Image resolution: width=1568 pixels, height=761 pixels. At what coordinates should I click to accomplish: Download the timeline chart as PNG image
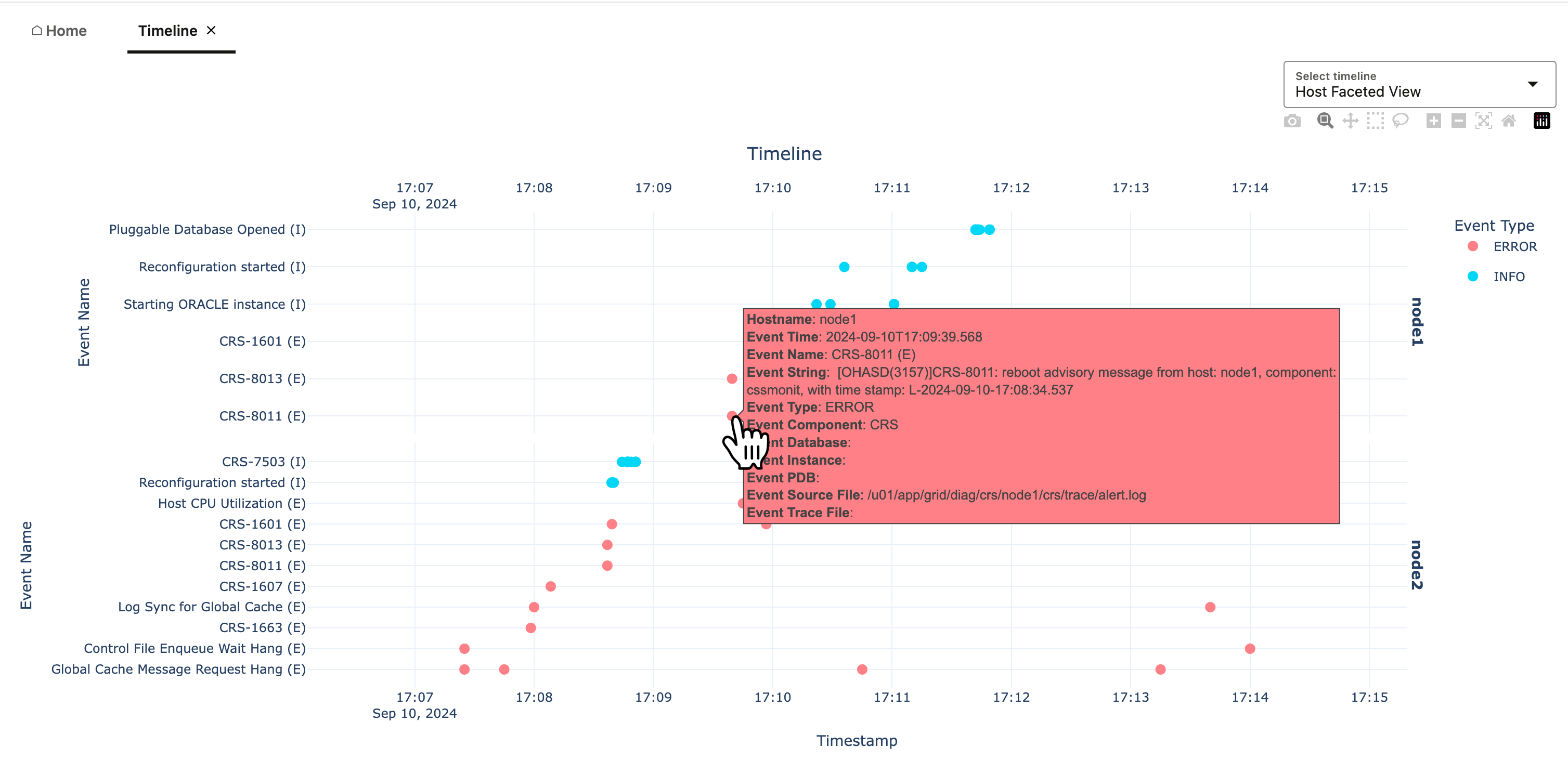click(1292, 121)
